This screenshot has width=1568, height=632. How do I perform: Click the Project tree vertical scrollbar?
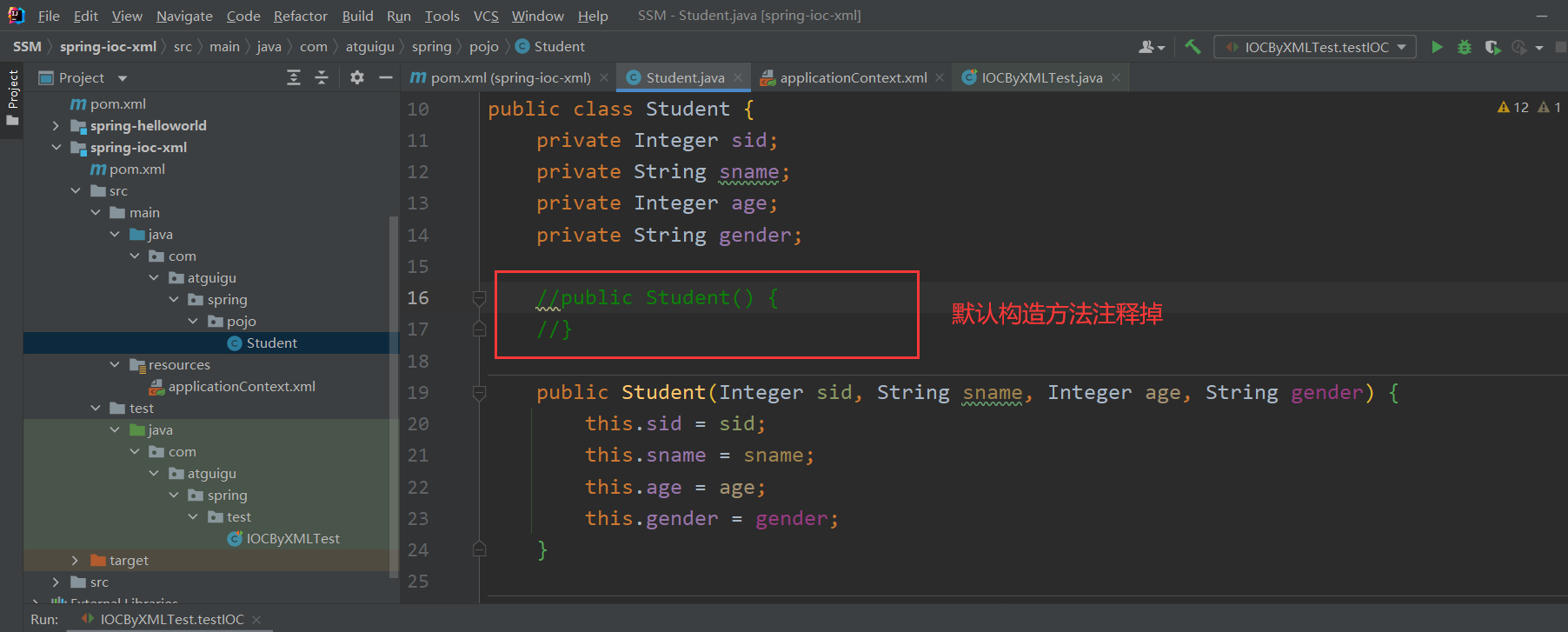tap(394, 396)
